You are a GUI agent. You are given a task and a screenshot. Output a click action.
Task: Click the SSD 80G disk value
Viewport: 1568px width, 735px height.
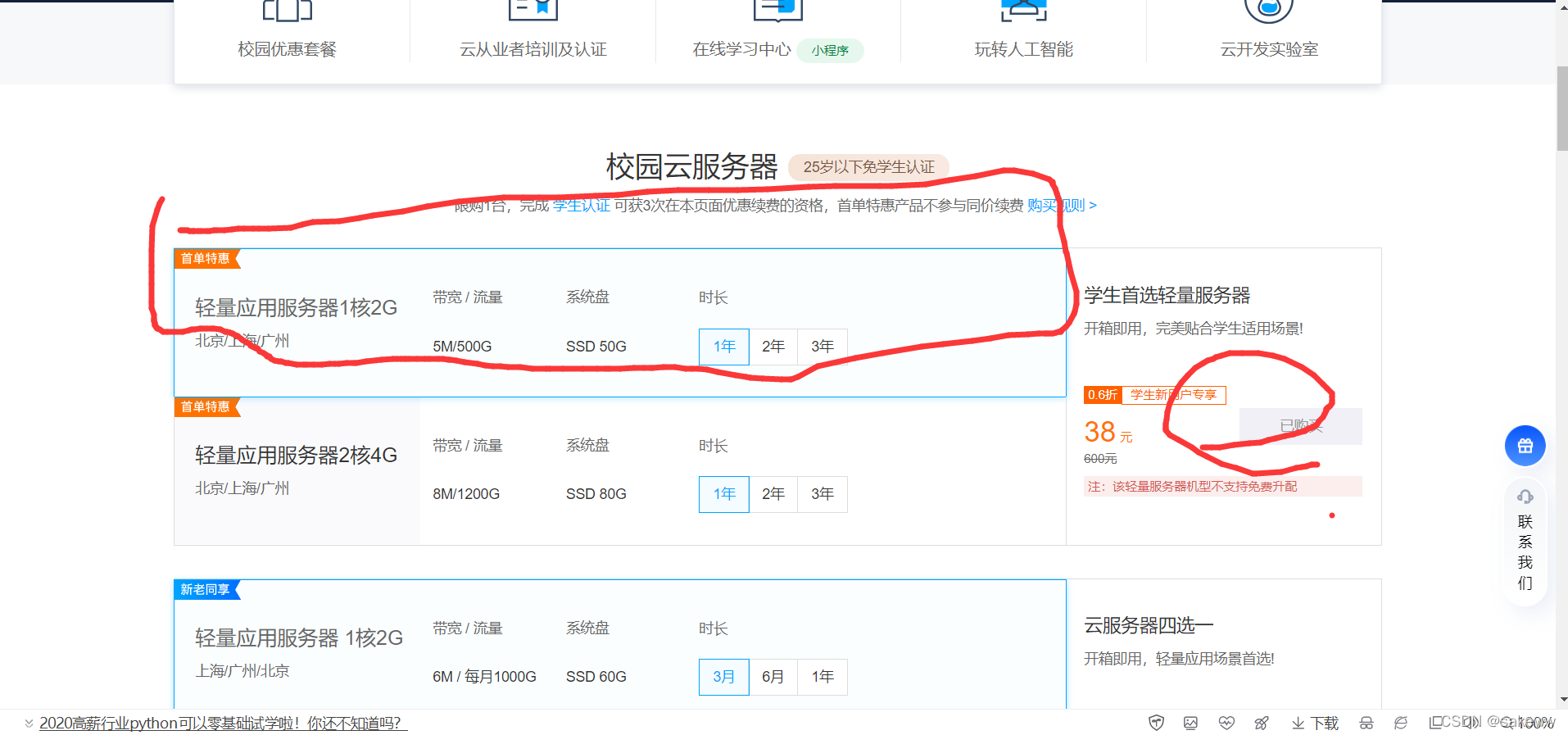coord(596,494)
